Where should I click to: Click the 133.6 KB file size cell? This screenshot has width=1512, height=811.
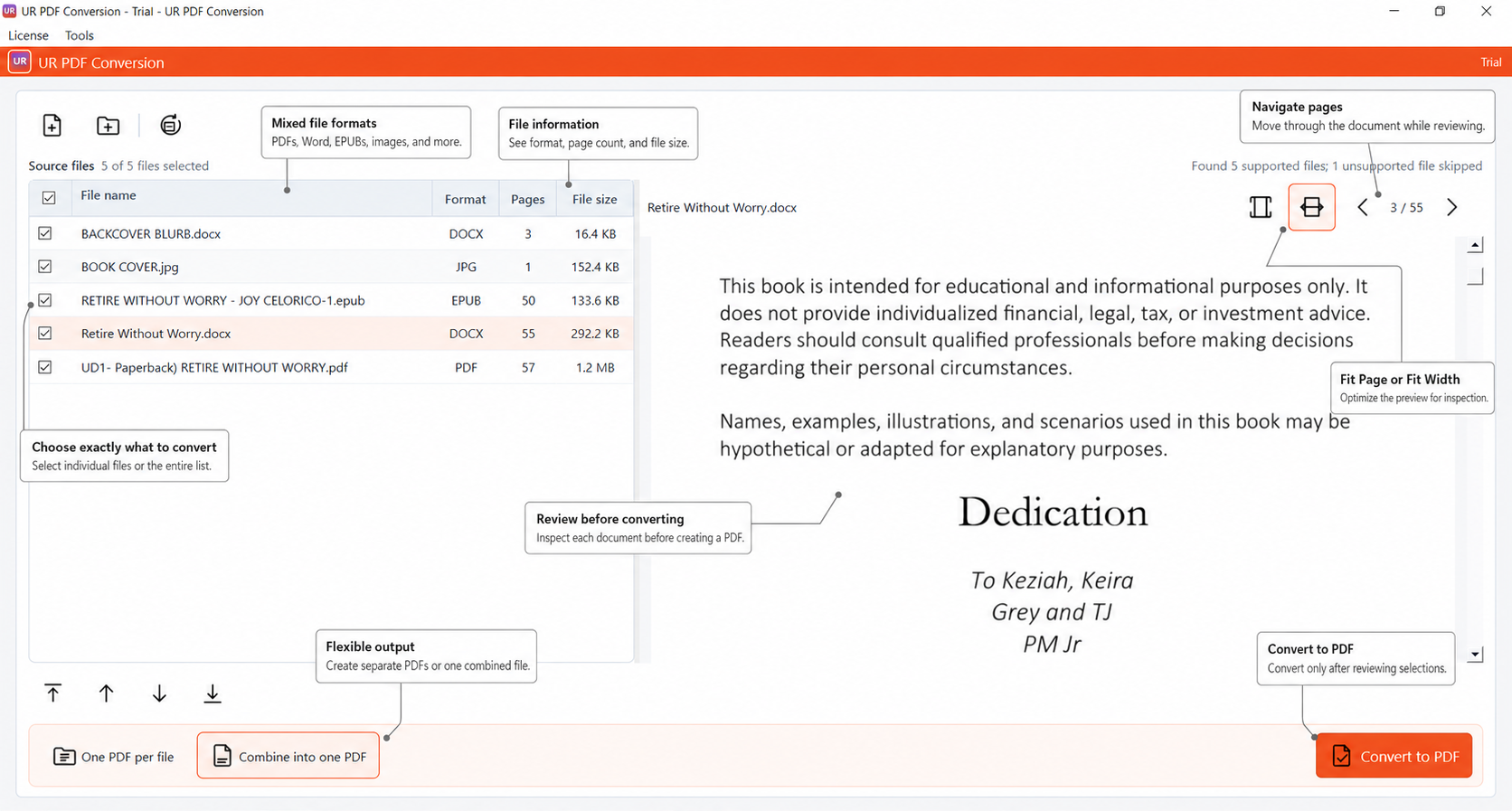595,300
